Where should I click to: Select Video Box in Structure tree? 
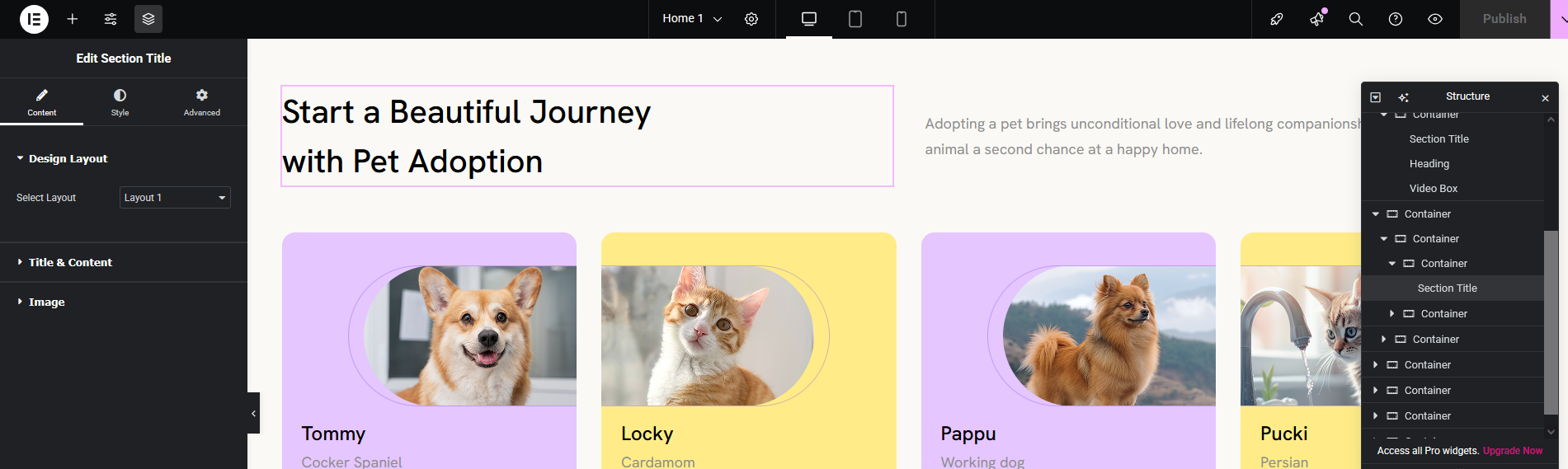tap(1434, 189)
